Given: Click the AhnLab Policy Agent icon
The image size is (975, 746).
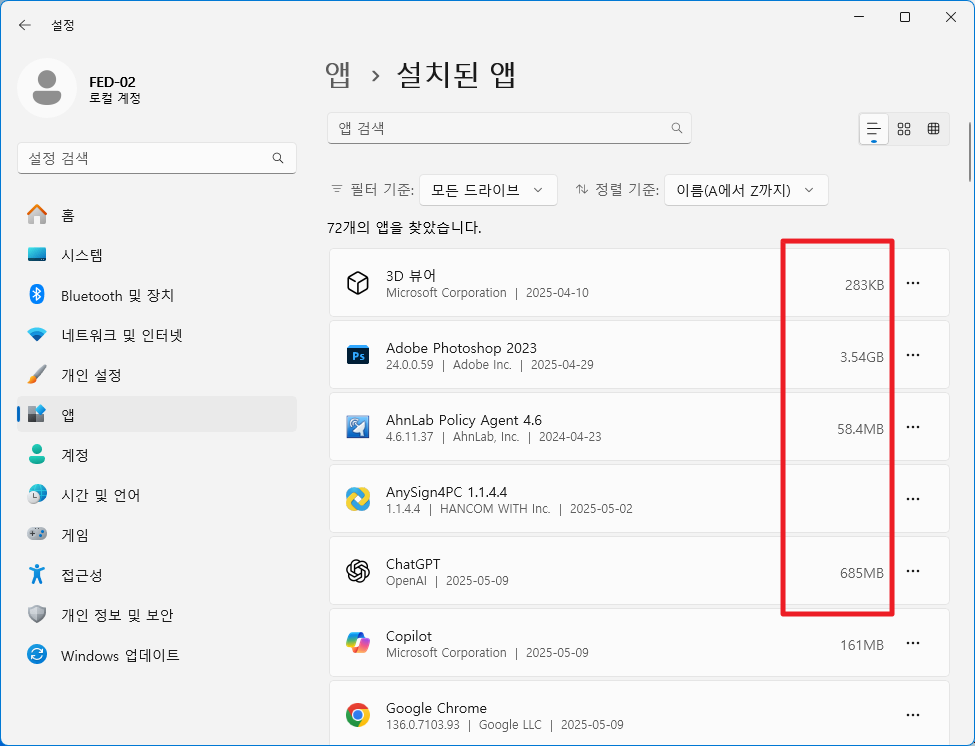Looking at the screenshot, I should click(358, 427).
